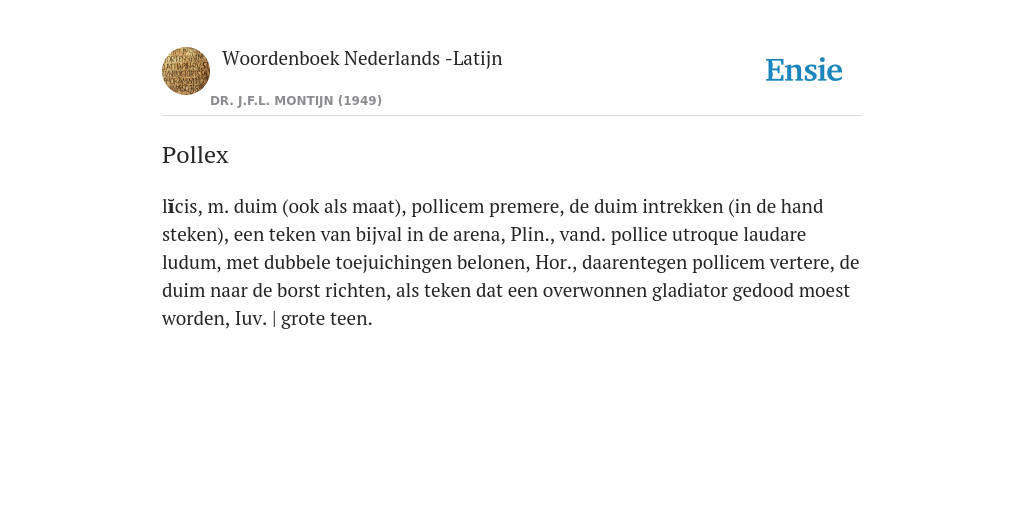
Task: Click the phrase pollice utroque laudare
Action: (709, 234)
